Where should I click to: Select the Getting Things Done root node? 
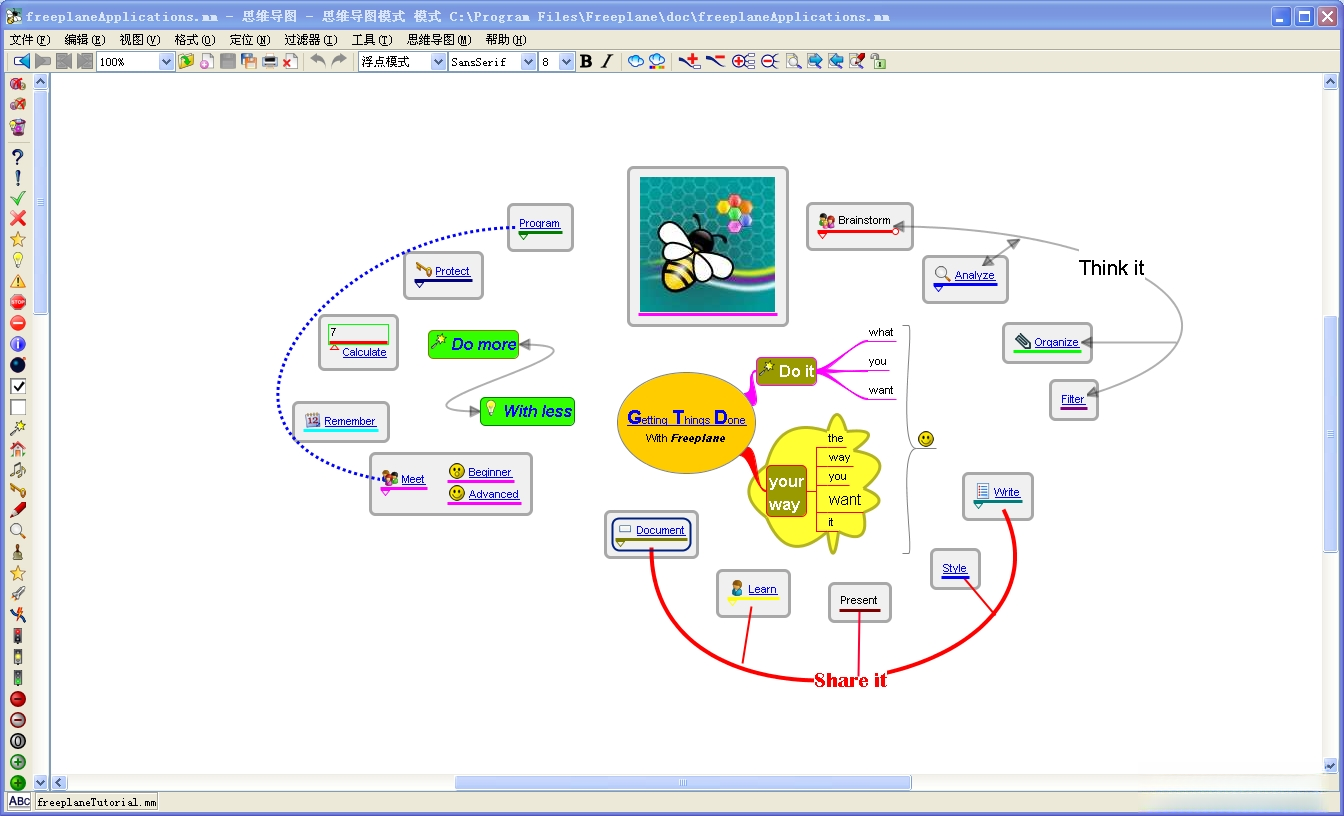click(x=686, y=423)
